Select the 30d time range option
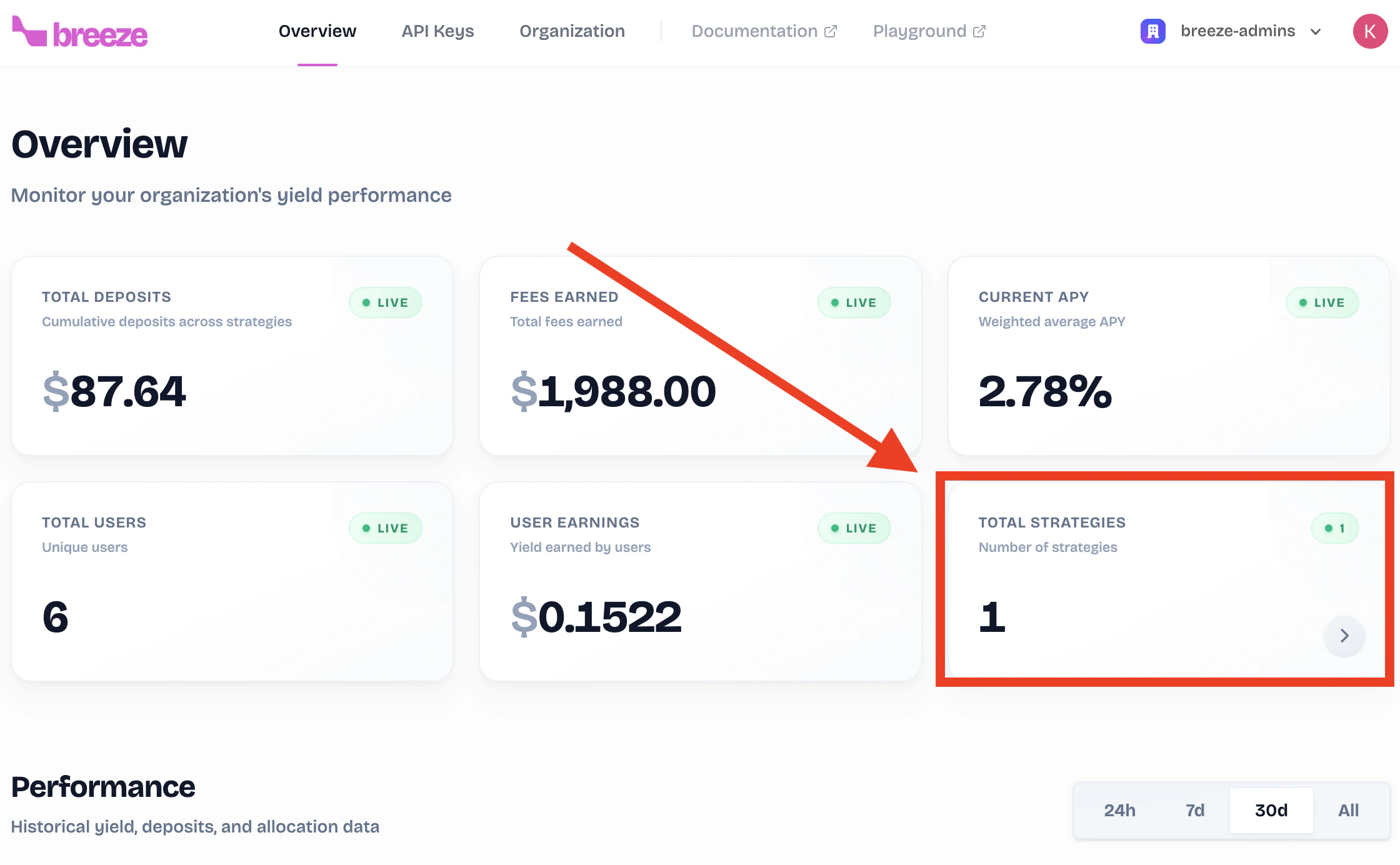The width and height of the screenshot is (1400, 865). [1271, 810]
